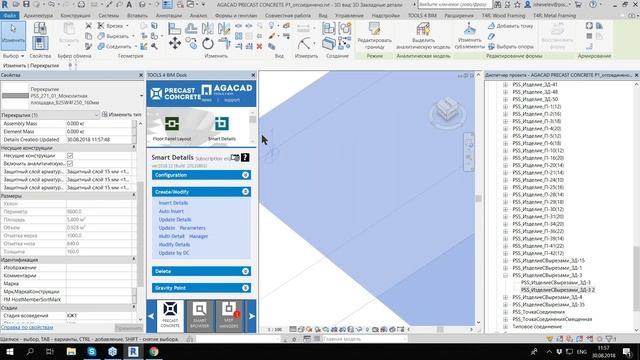Click the Insert Details link
Viewport: 640px width, 360px height.
pyautogui.click(x=173, y=203)
